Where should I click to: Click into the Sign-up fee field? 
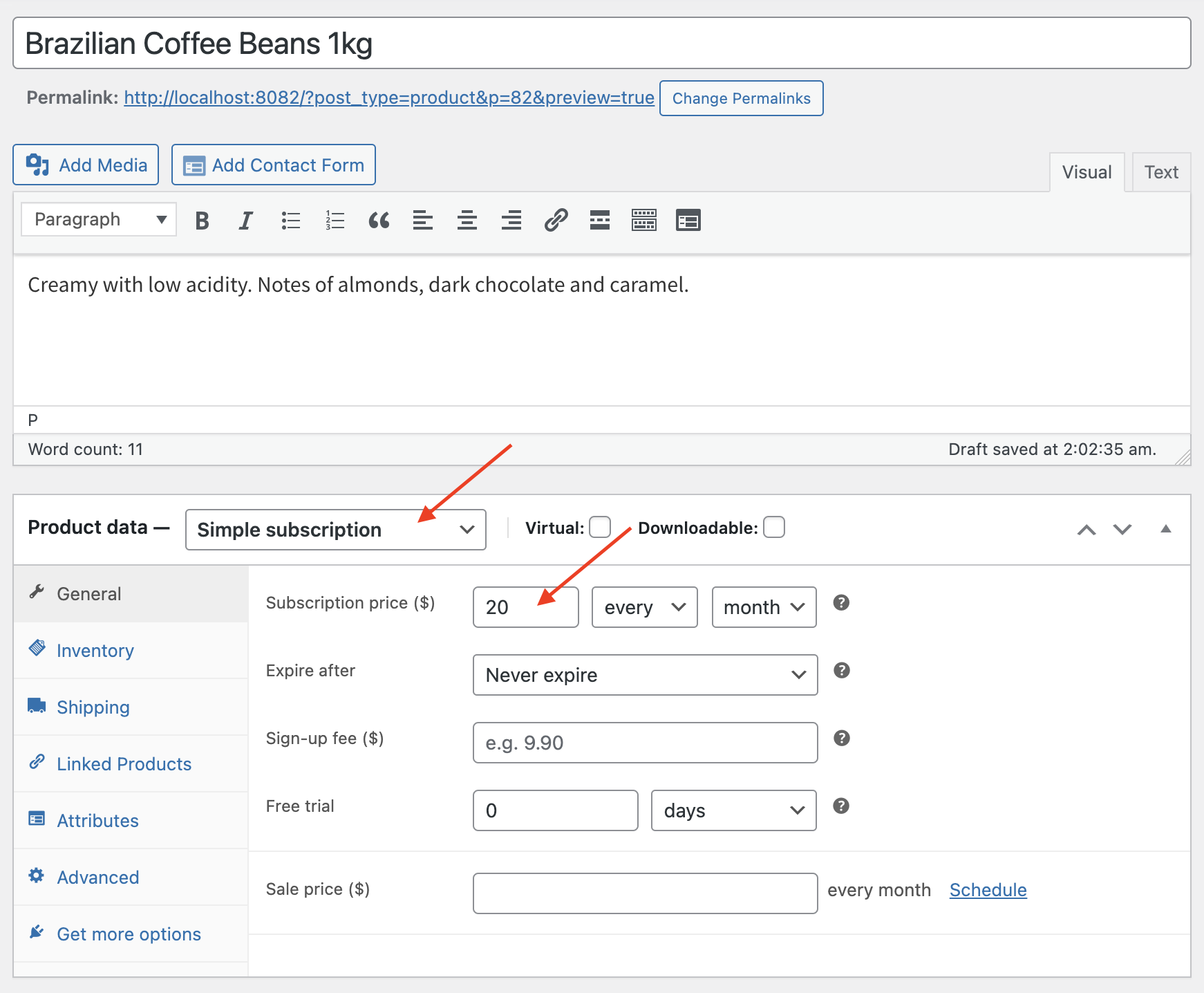coord(645,743)
